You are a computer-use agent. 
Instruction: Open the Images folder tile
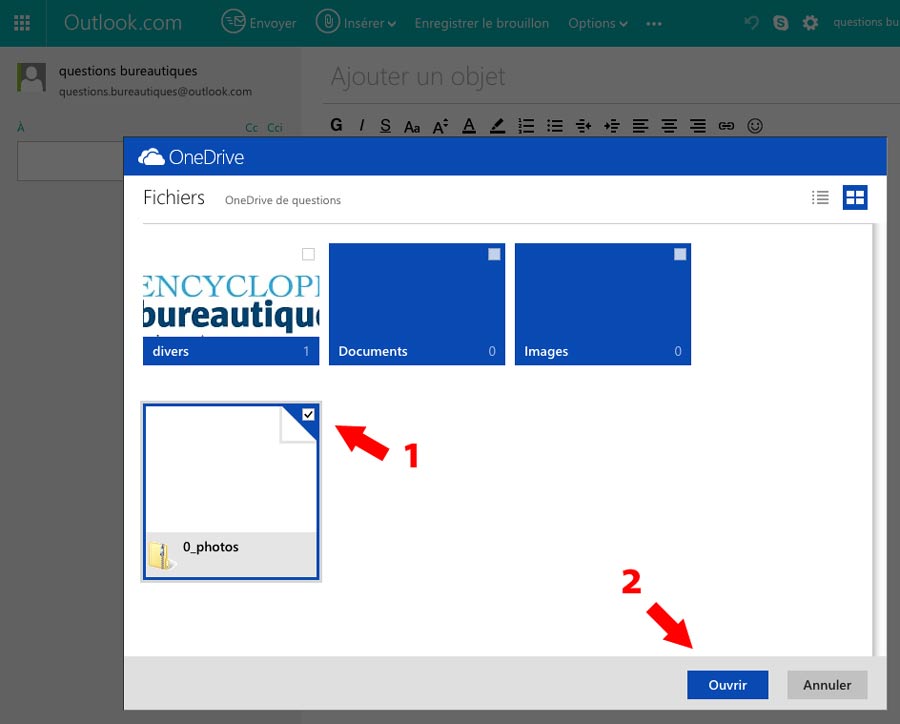pos(602,303)
